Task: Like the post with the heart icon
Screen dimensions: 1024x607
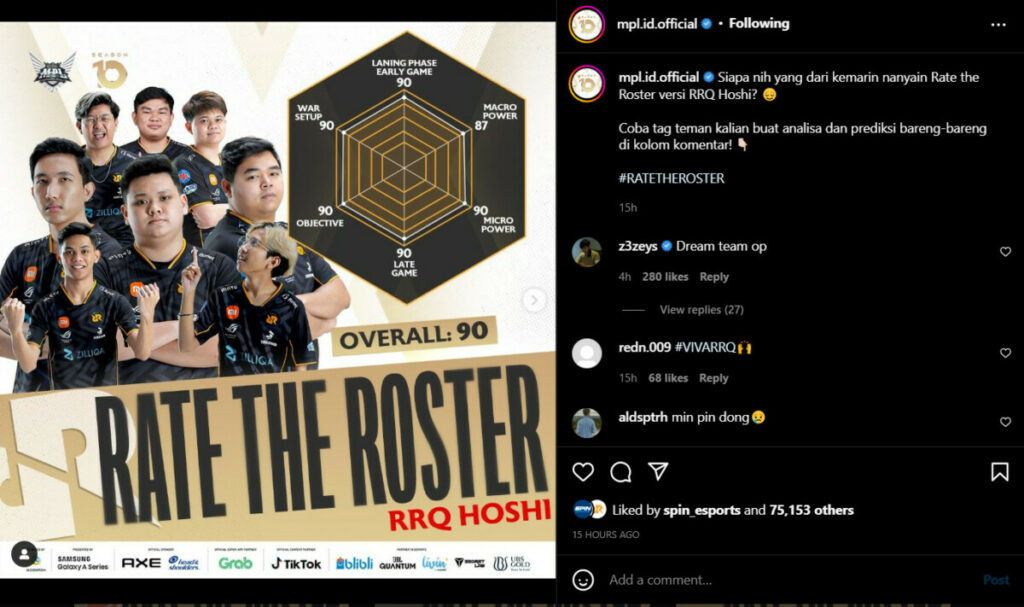Action: pos(583,472)
